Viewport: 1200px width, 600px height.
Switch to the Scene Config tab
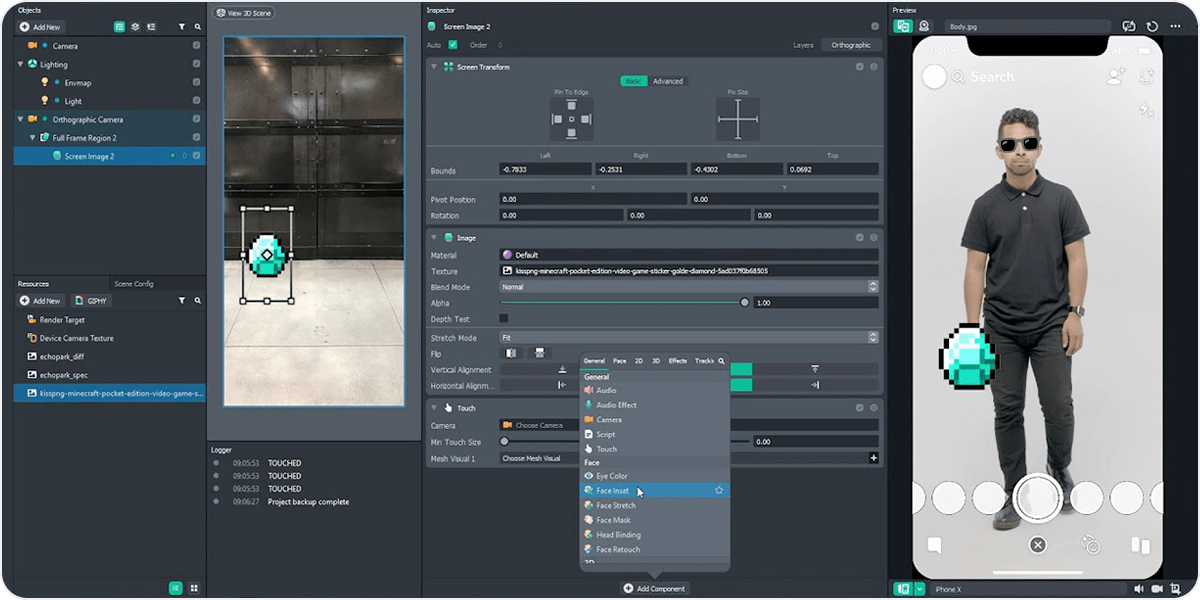pos(134,284)
